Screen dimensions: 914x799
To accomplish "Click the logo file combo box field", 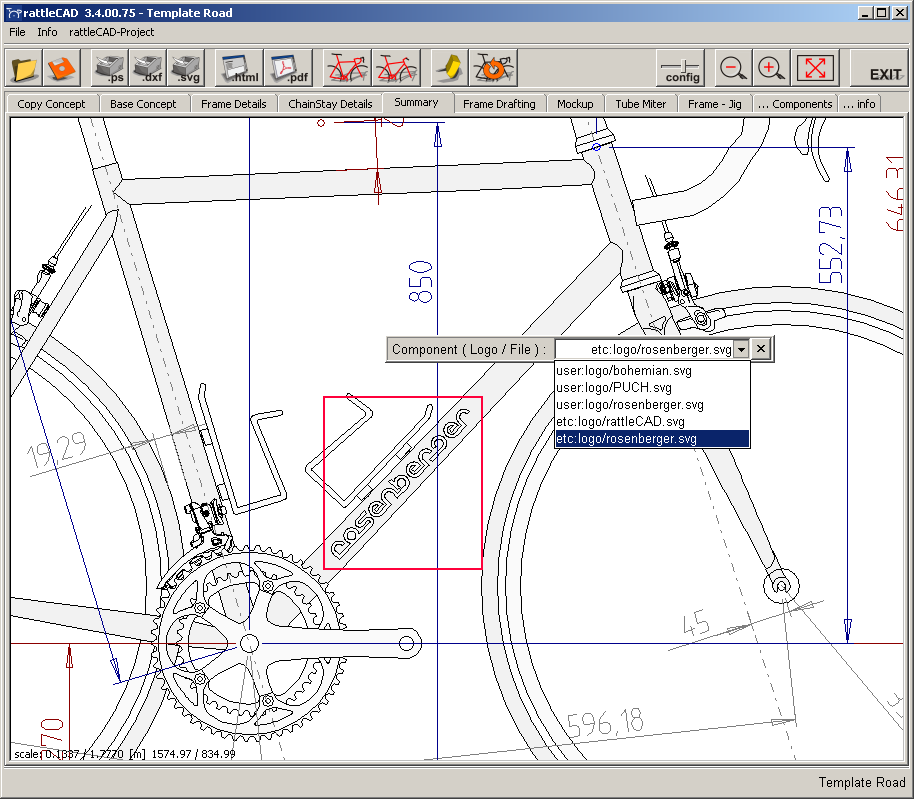I will tap(645, 350).
